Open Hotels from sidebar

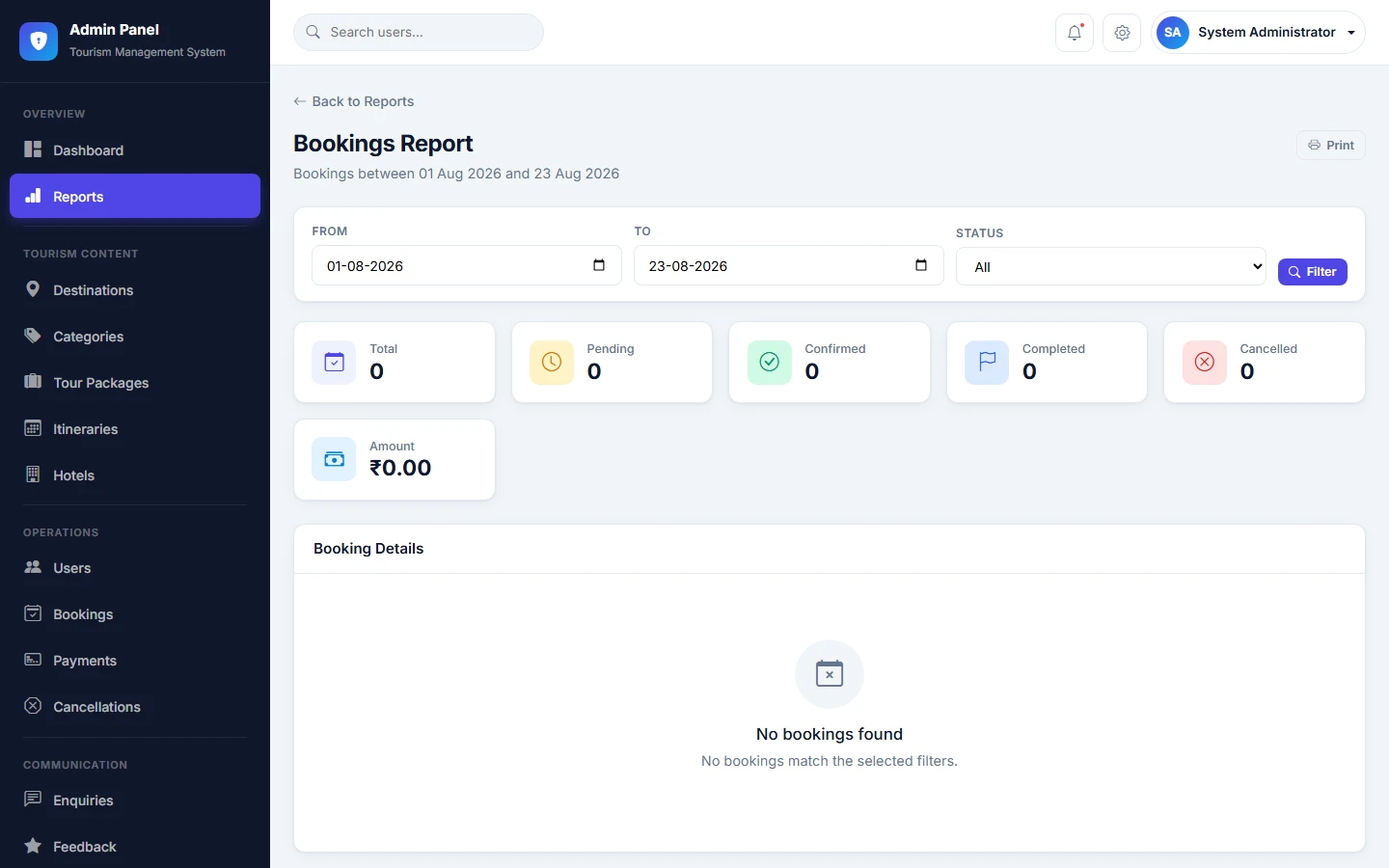click(135, 475)
